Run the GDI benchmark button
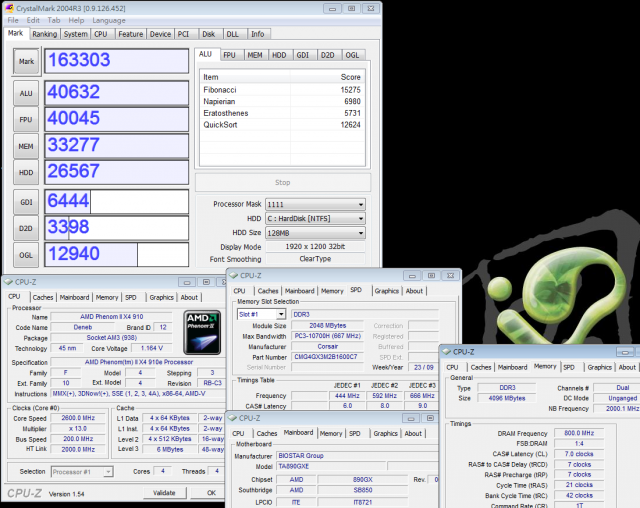Viewport: 640px width, 508px height. pyautogui.click(x=26, y=202)
